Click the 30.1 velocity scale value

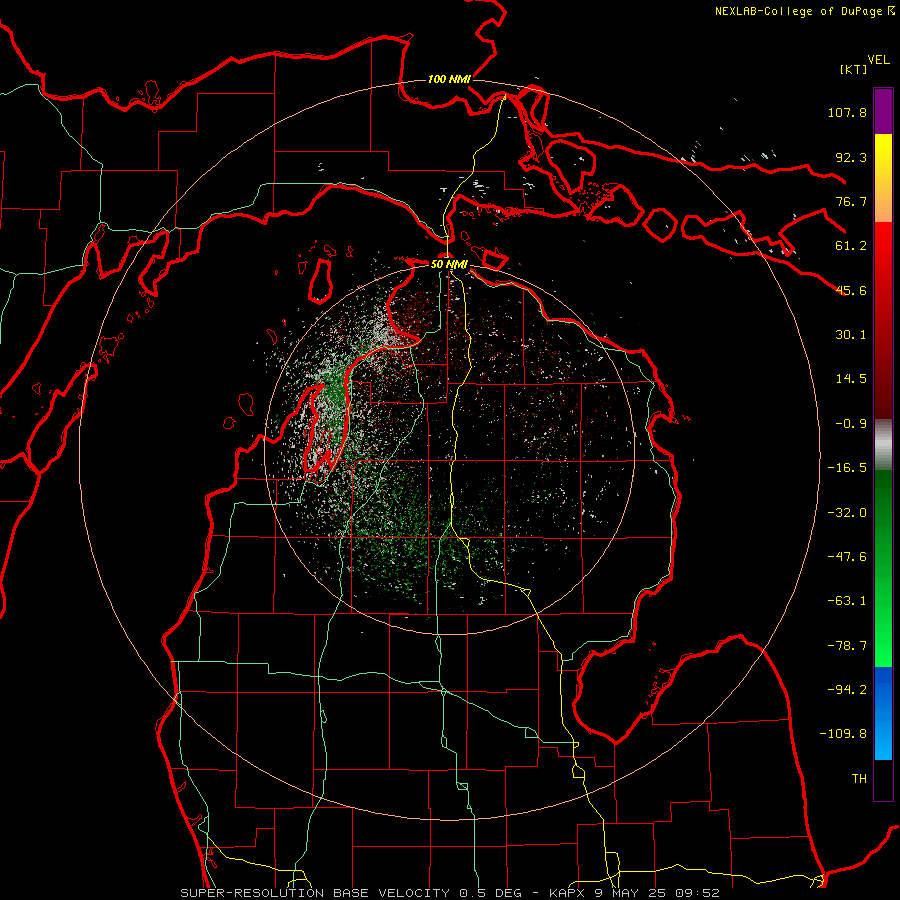tap(851, 335)
